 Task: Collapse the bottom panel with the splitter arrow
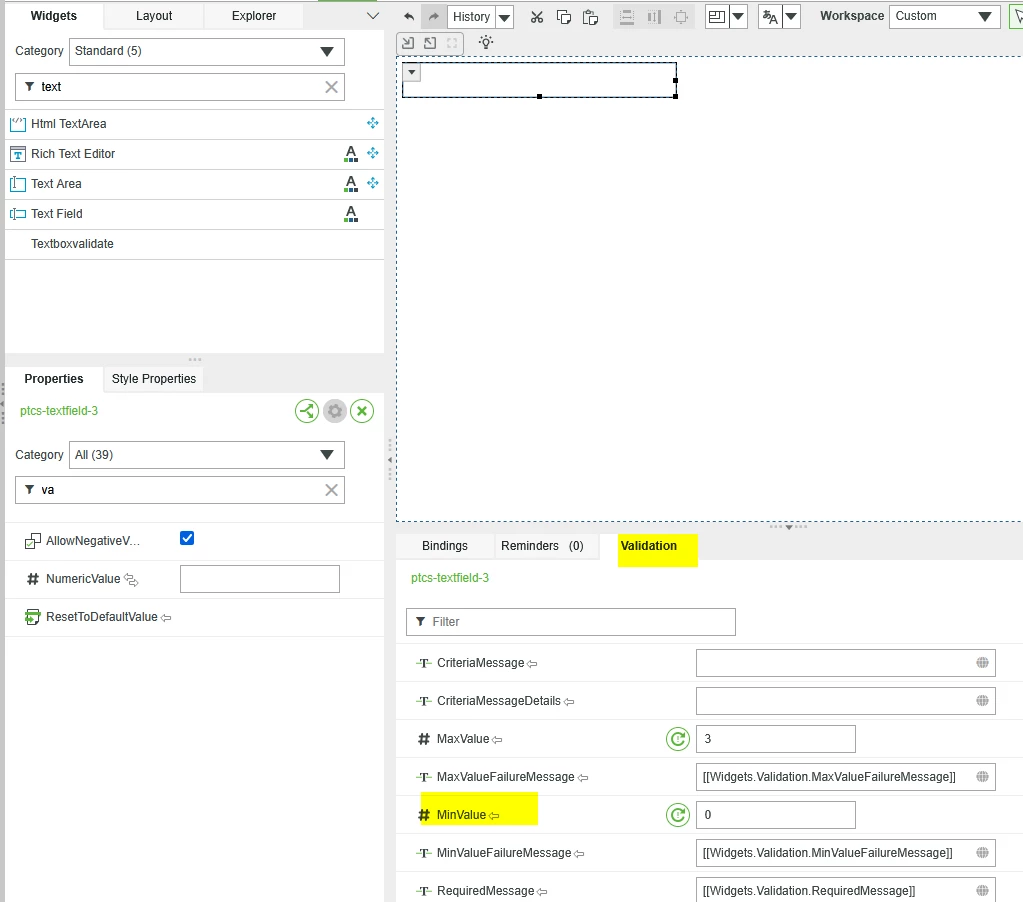789,526
